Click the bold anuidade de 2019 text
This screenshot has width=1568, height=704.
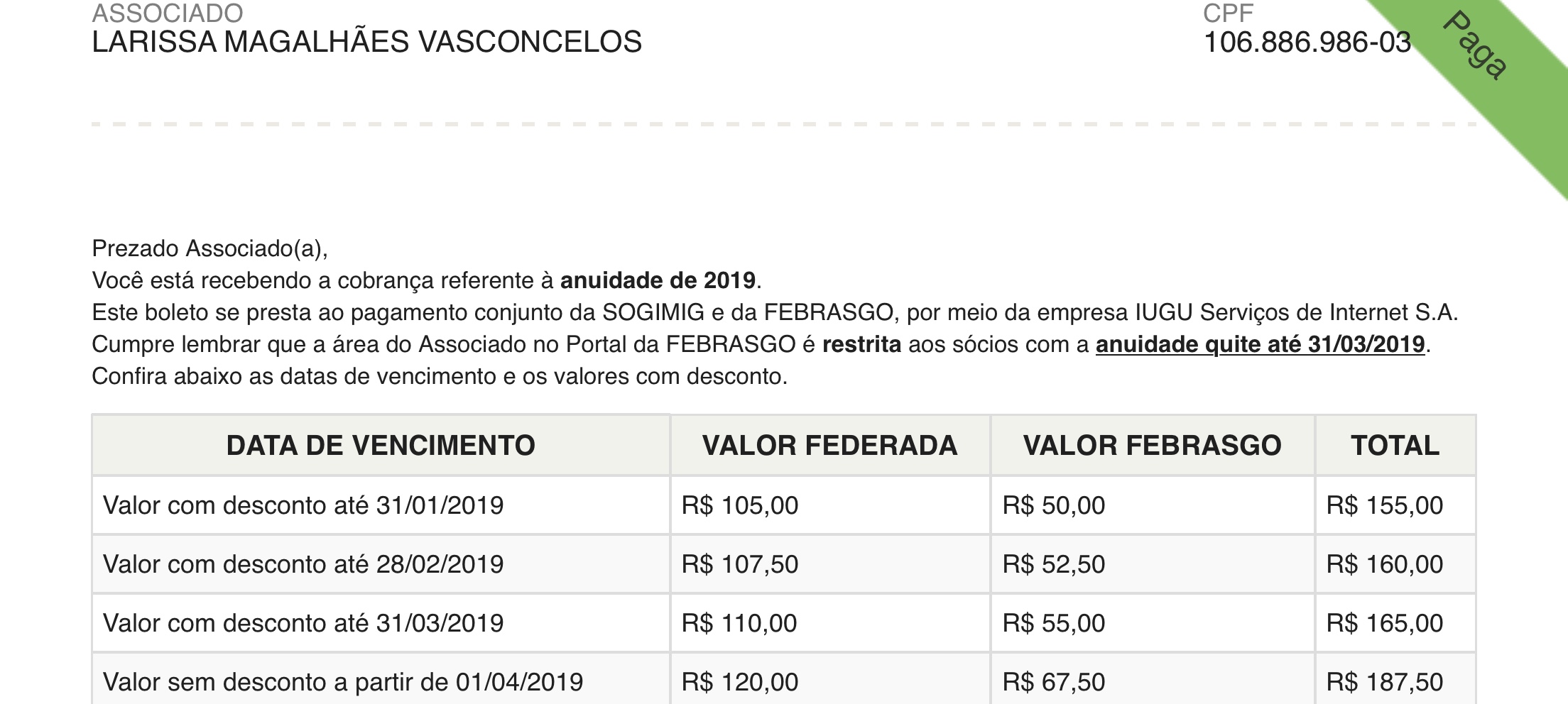tap(658, 280)
